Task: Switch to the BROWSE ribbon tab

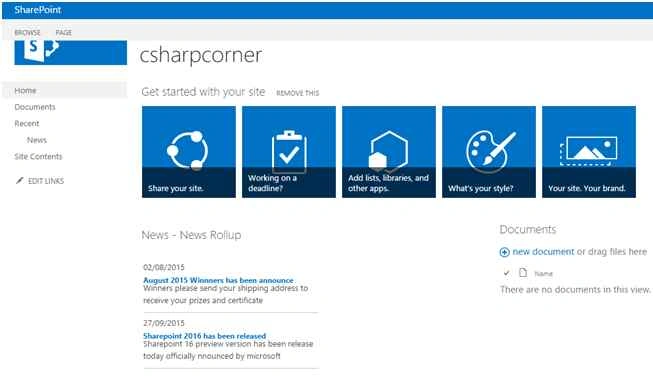Action: point(27,32)
